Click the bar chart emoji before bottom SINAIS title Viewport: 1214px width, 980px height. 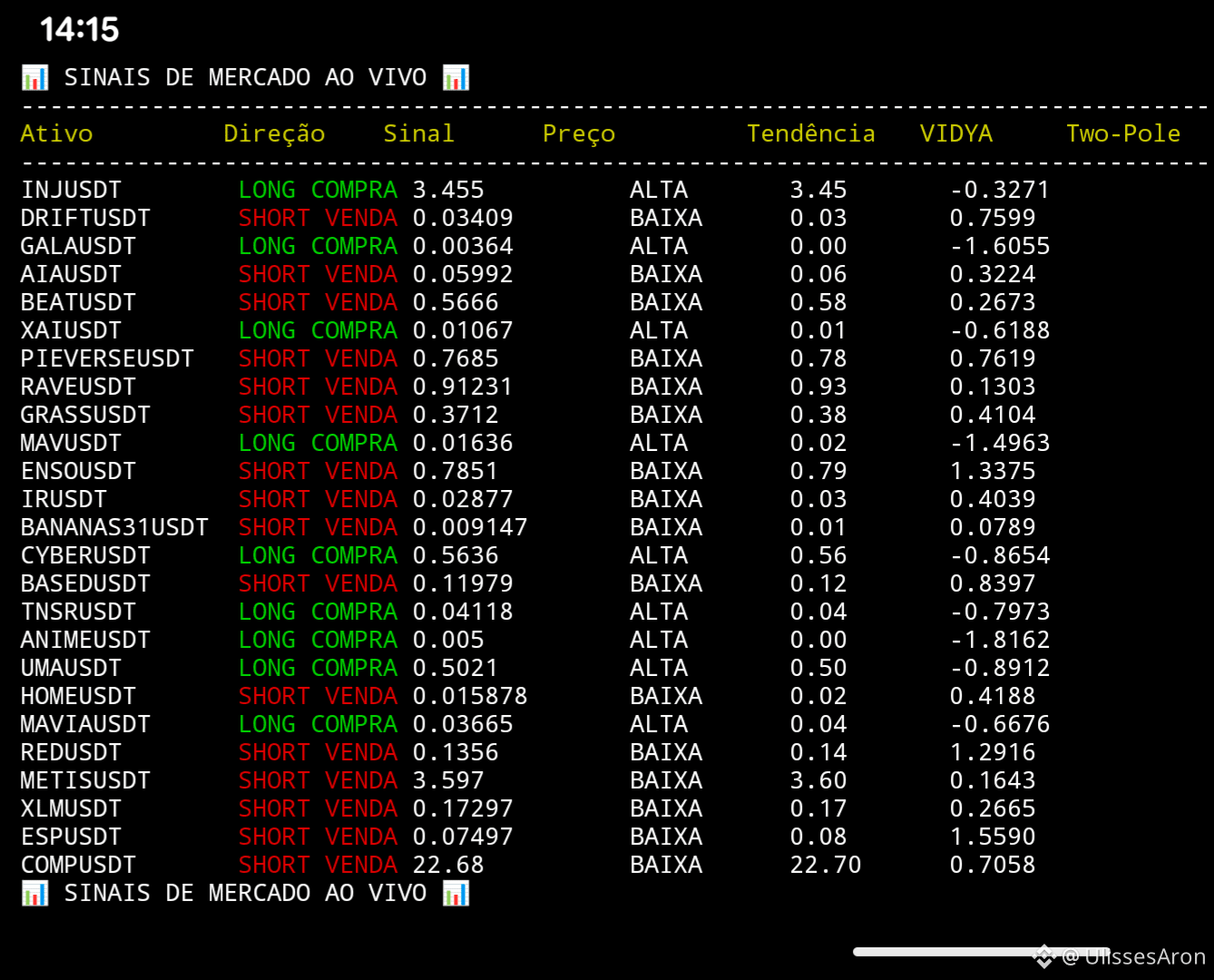(34, 893)
